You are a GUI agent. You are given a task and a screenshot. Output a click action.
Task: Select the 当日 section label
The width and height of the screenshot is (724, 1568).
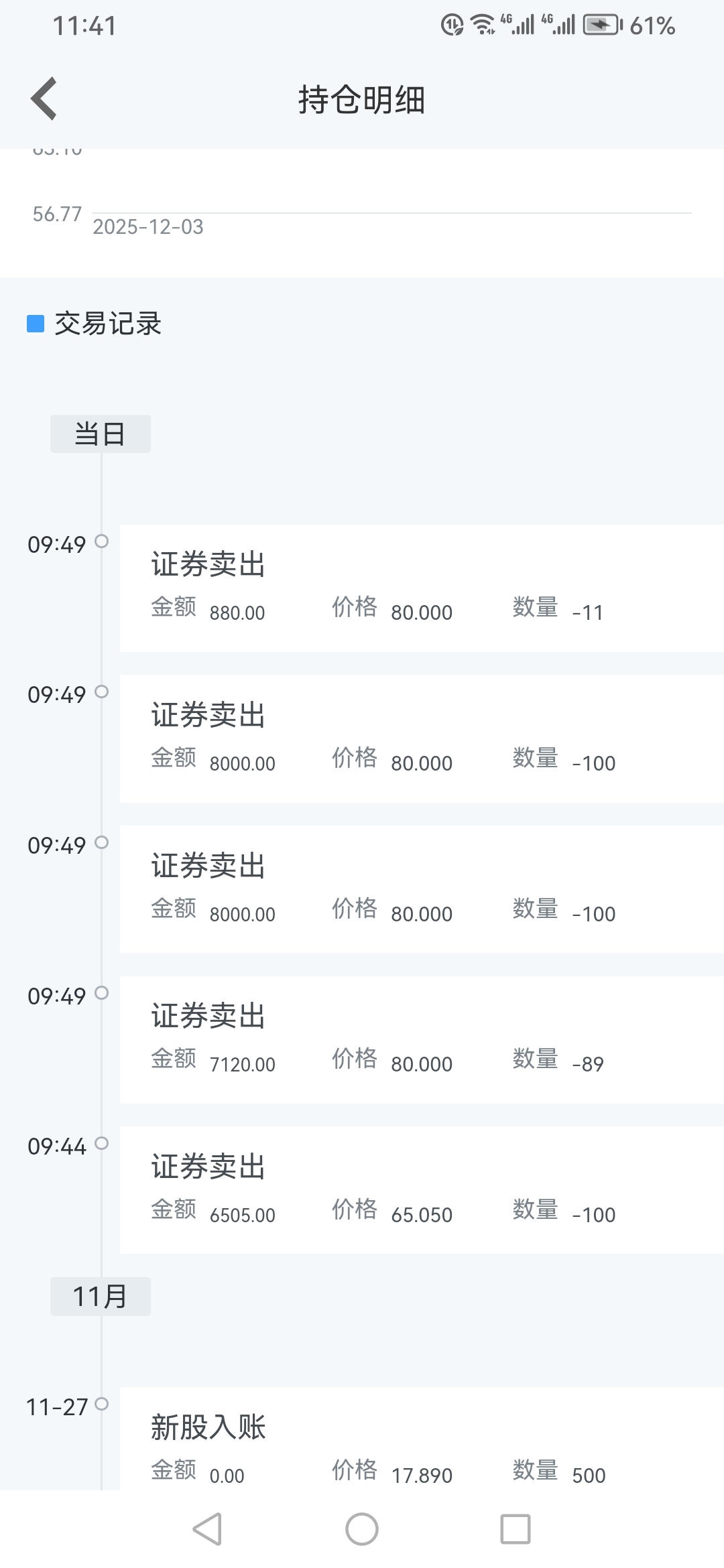101,434
